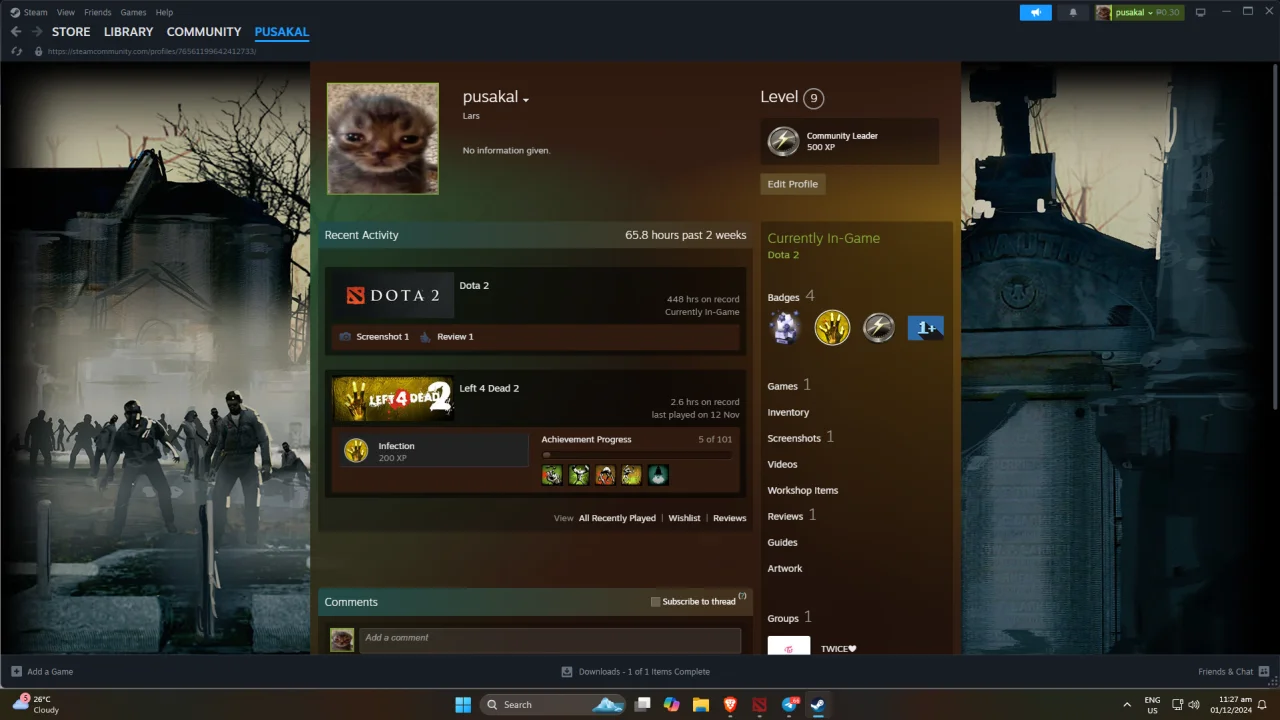Go forward with the right arrow

tap(36, 32)
